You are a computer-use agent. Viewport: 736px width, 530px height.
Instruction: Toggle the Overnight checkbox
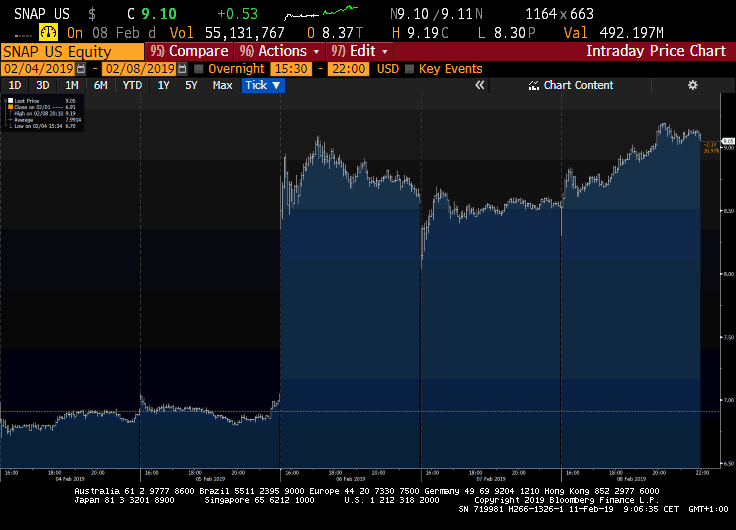pyautogui.click(x=199, y=69)
